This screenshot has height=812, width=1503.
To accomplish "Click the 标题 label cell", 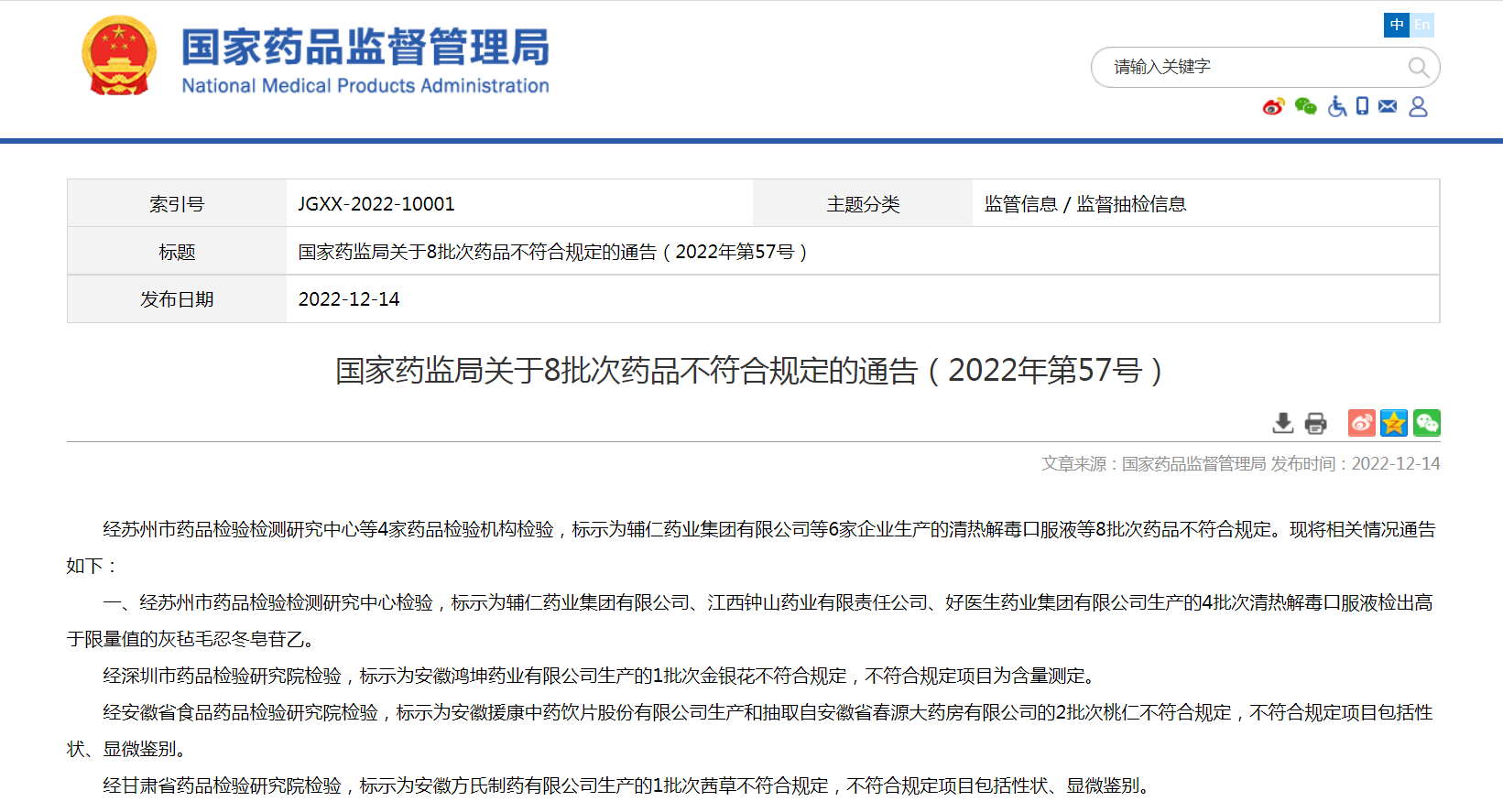I will 177,252.
